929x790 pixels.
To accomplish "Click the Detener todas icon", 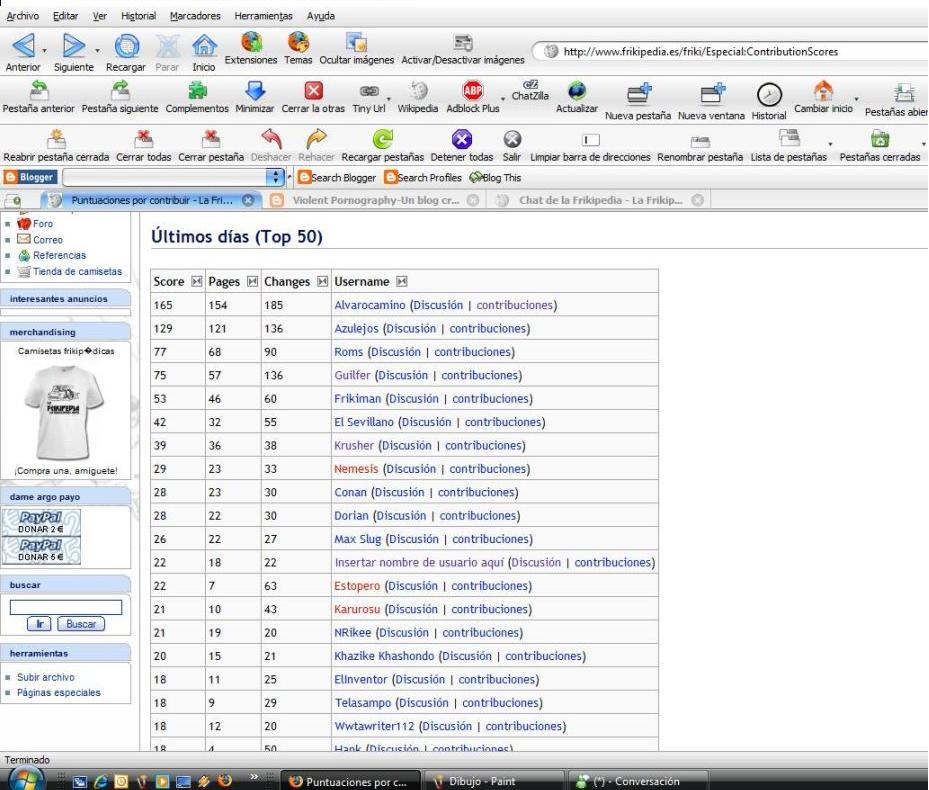I will [461, 140].
